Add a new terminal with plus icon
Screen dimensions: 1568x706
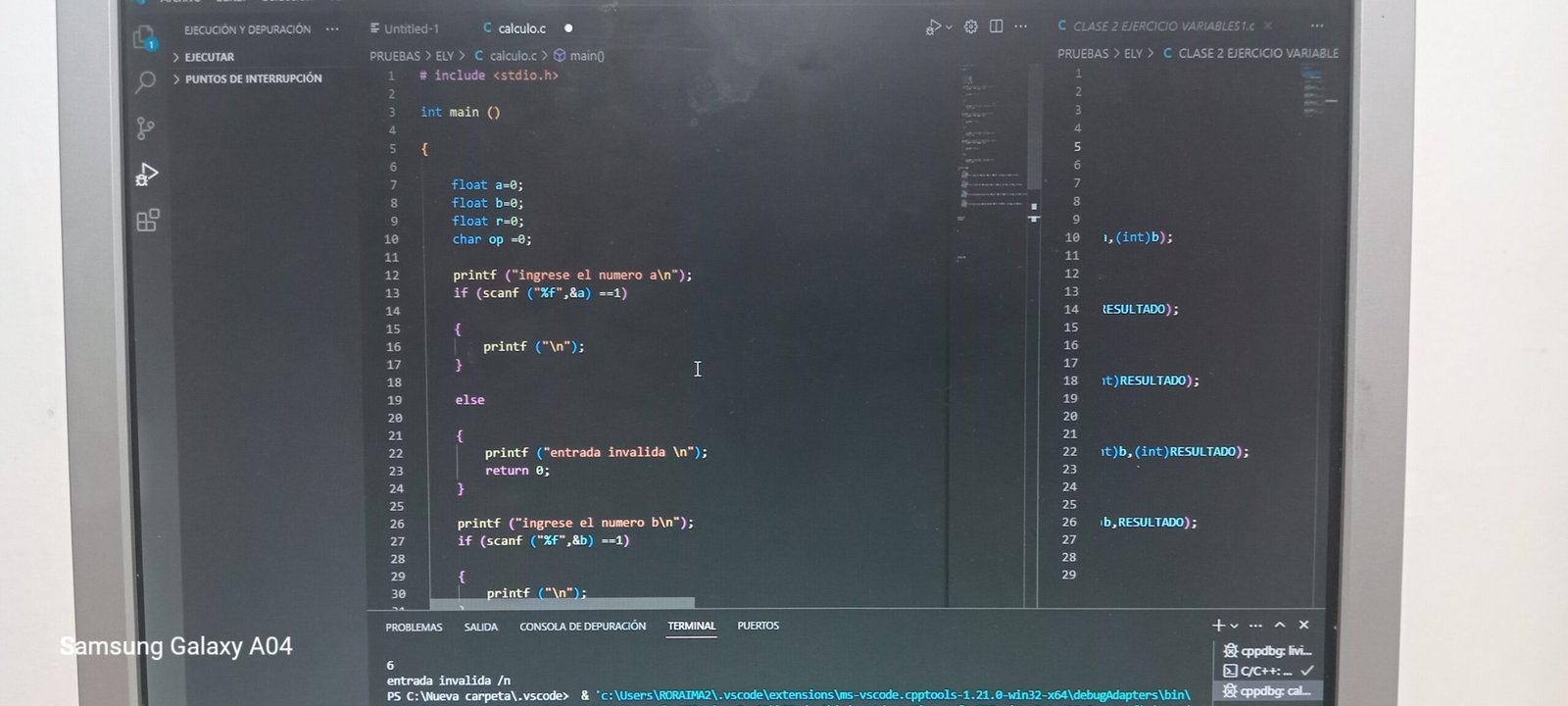tap(1218, 625)
